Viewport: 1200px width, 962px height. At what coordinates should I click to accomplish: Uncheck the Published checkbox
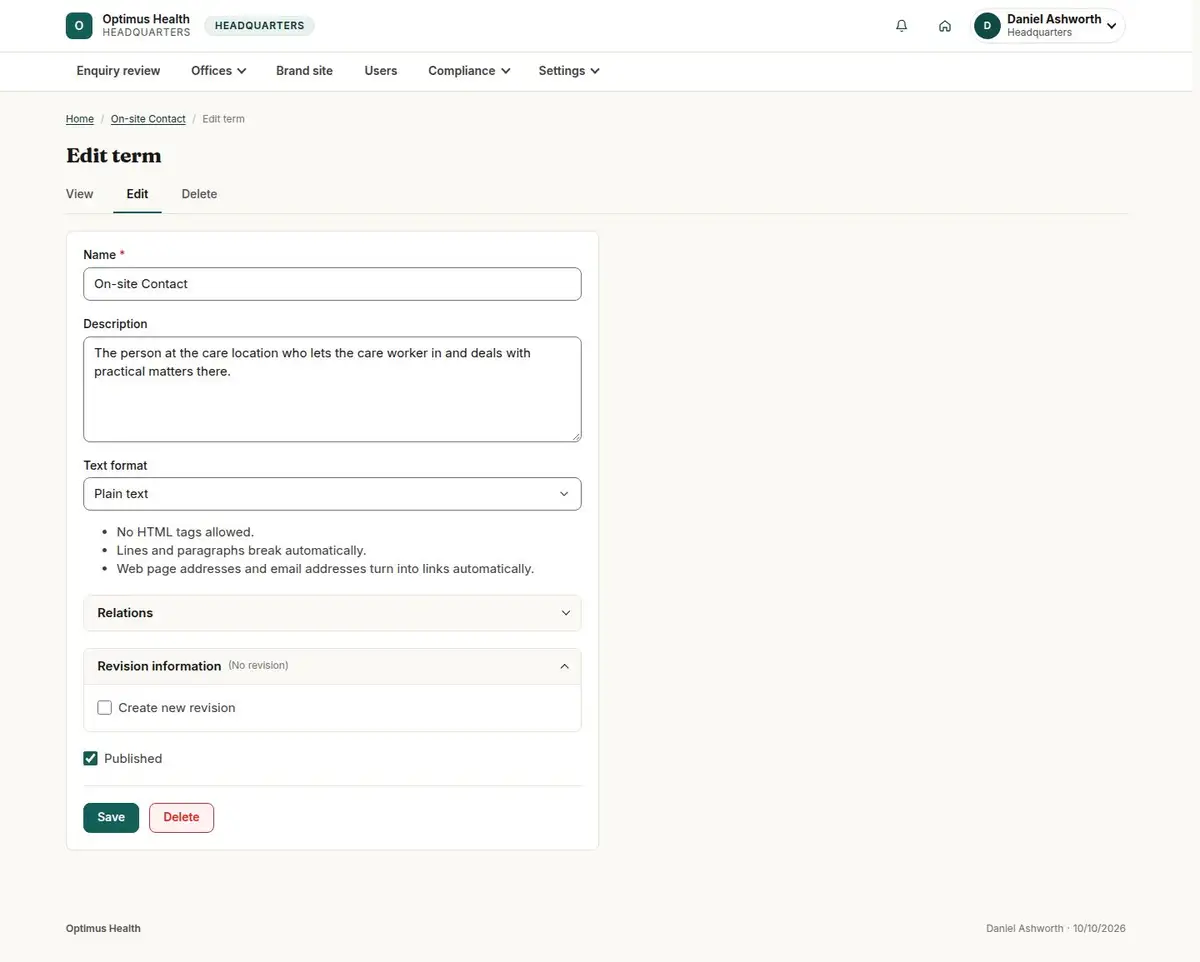click(91, 759)
